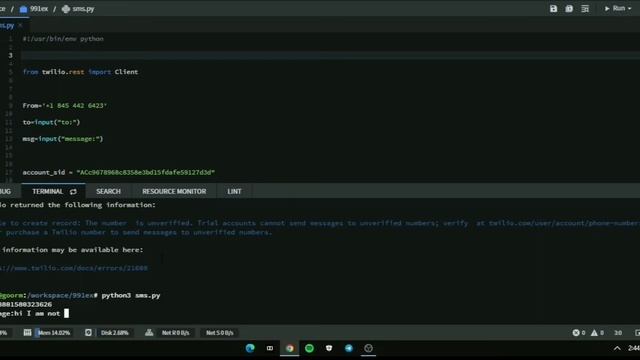The image size is (640, 360).
Task: Open the round app icon right of Telegram
Action: click(x=369, y=348)
